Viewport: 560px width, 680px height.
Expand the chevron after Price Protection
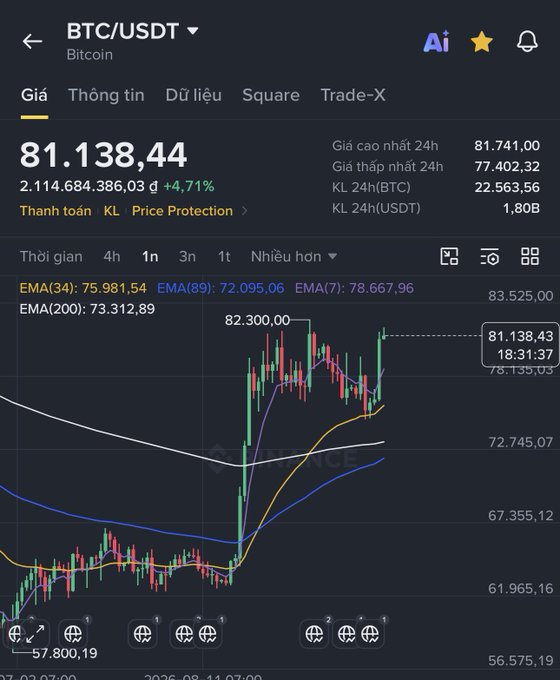(x=245, y=211)
